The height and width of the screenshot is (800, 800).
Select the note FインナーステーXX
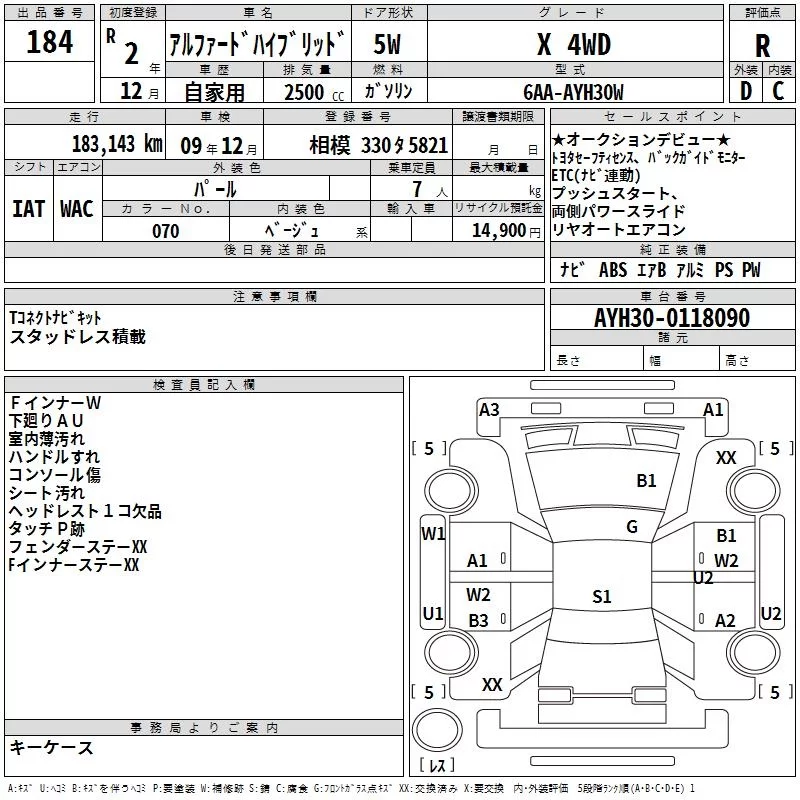click(x=74, y=565)
